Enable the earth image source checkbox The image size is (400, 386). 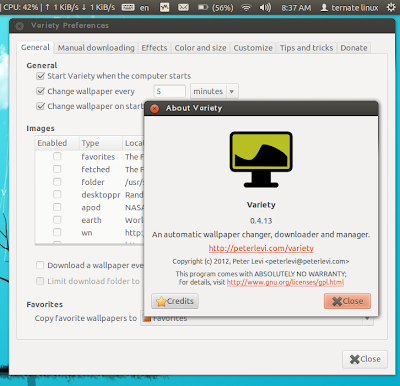(x=57, y=219)
